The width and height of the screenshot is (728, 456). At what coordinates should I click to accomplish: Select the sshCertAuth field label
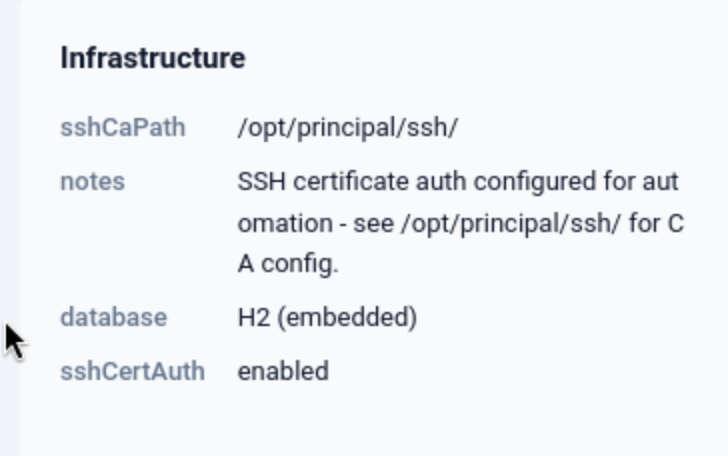pos(132,371)
